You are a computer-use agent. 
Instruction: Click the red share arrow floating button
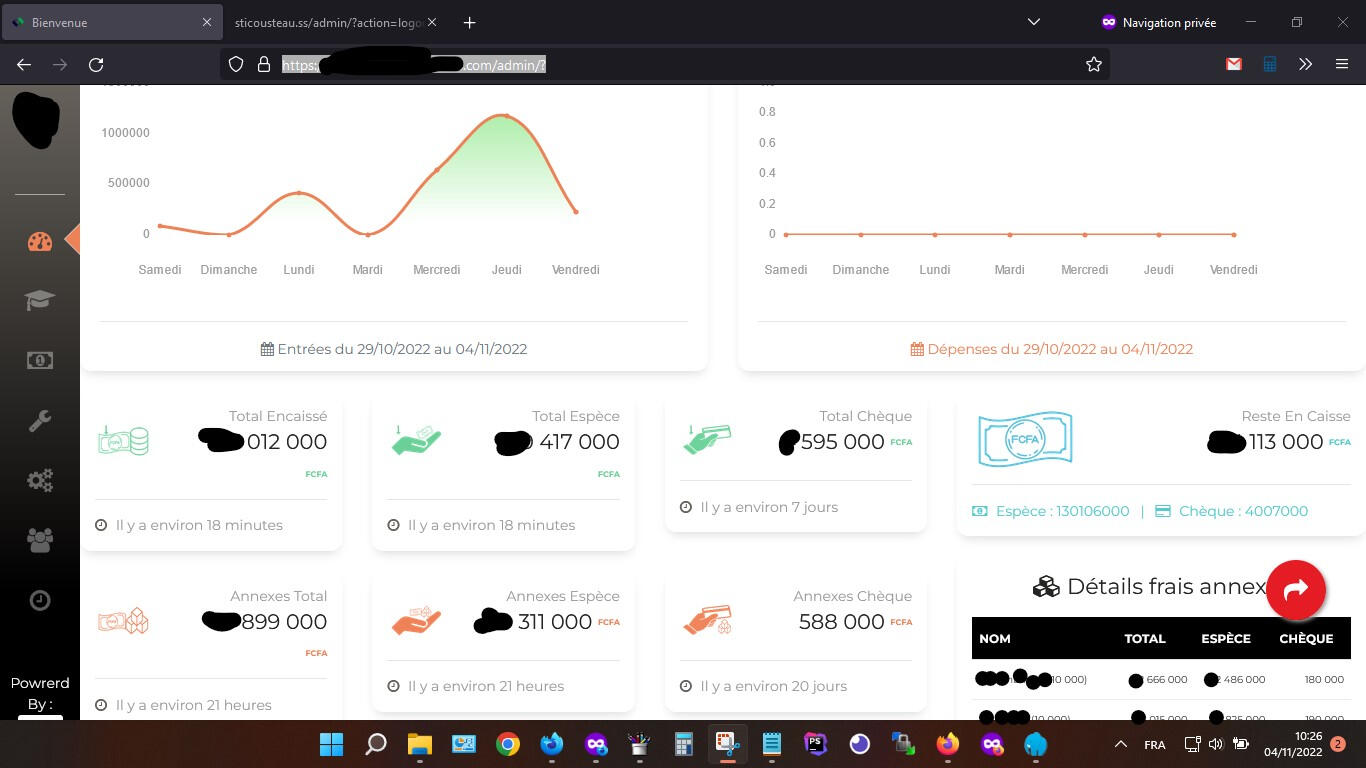[1295, 590]
